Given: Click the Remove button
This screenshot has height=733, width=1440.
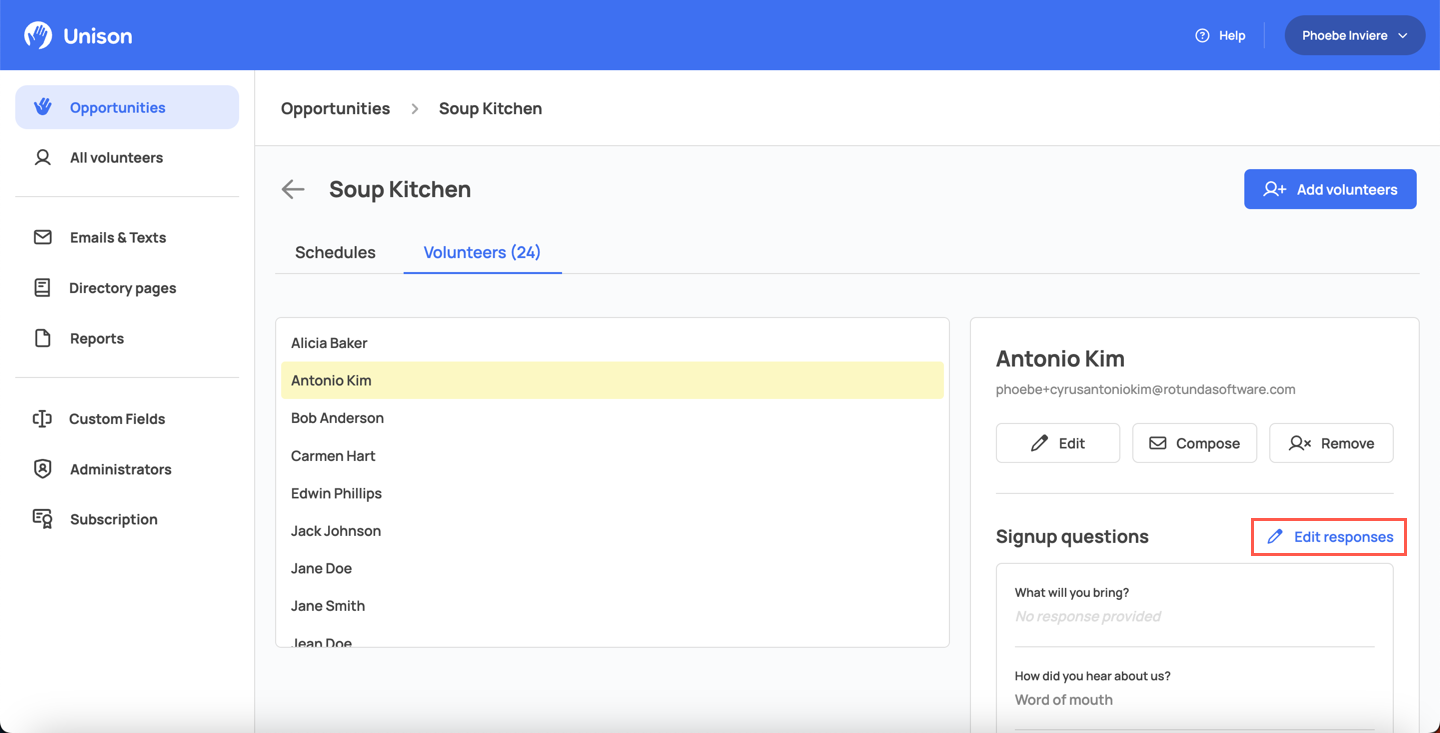Looking at the screenshot, I should pyautogui.click(x=1331, y=443).
